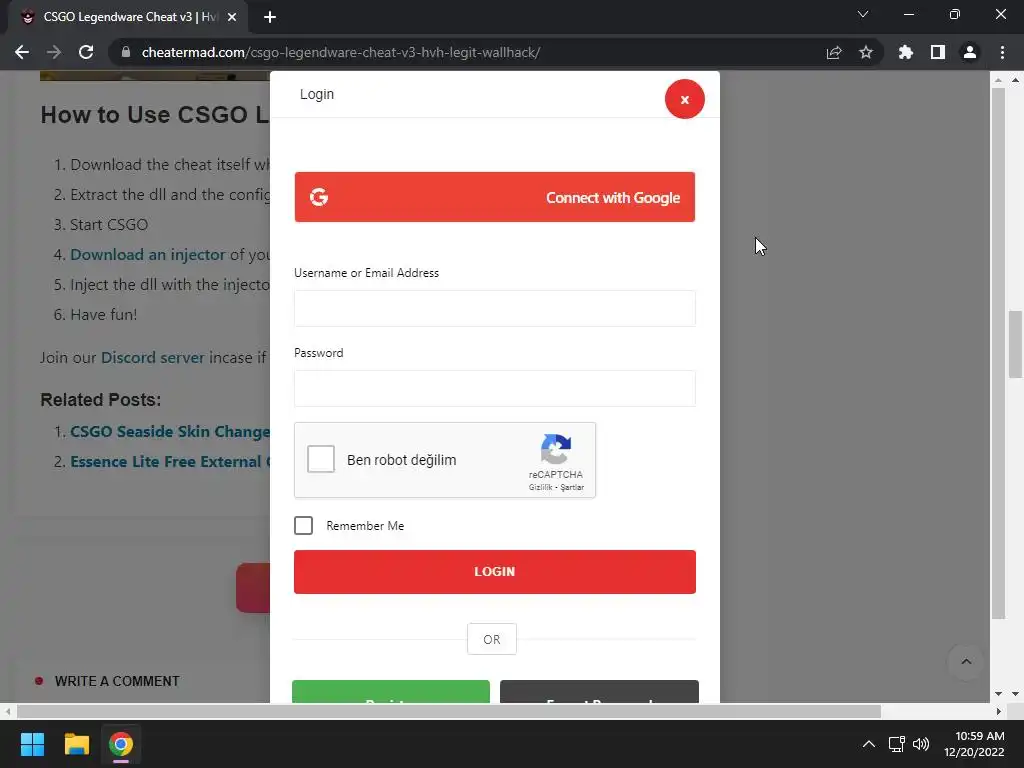Bookmark this page with the star icon
Image resolution: width=1024 pixels, height=768 pixels.
point(866,52)
